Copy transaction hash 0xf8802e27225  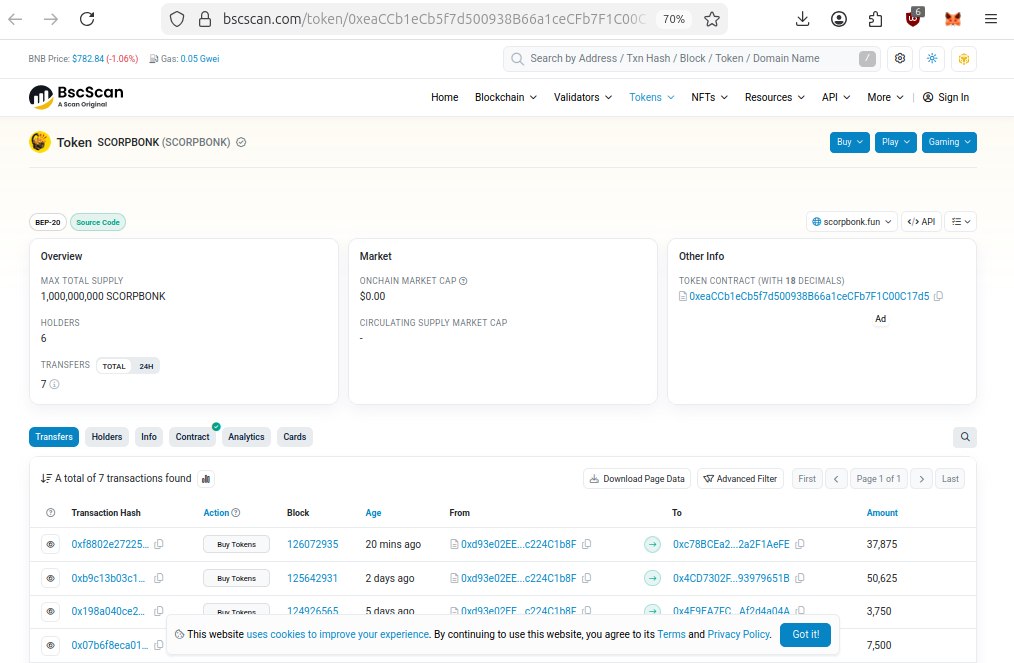[158, 545]
